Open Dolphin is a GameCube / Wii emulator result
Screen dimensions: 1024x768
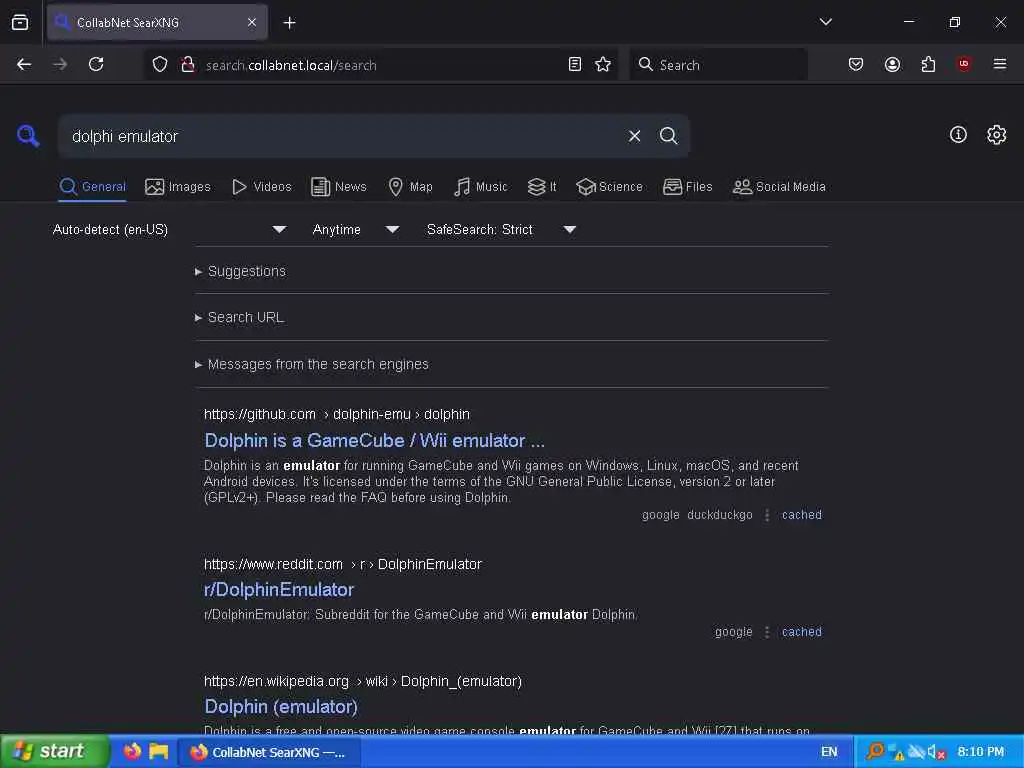click(374, 440)
